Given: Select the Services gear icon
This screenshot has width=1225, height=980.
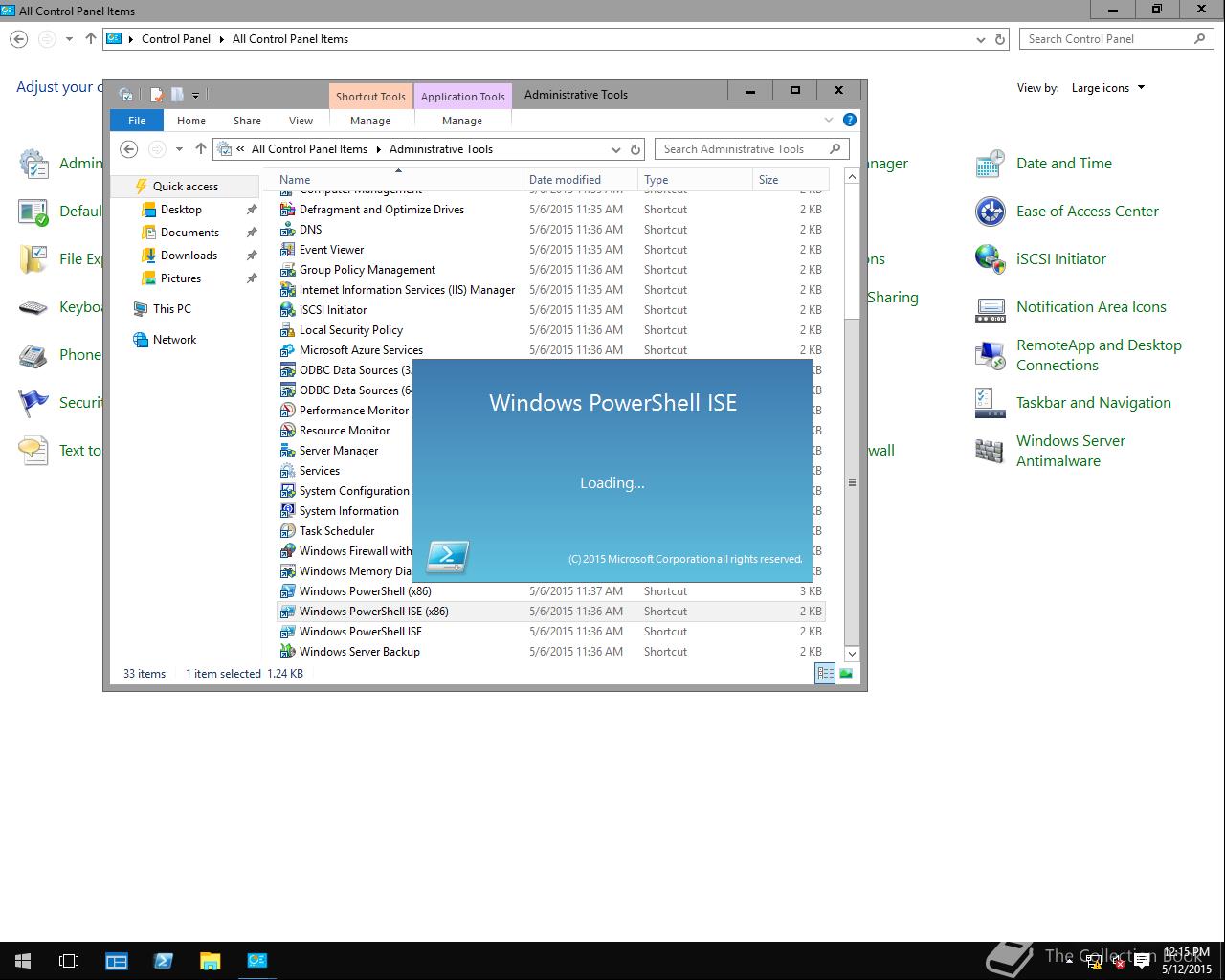Looking at the screenshot, I should [287, 471].
